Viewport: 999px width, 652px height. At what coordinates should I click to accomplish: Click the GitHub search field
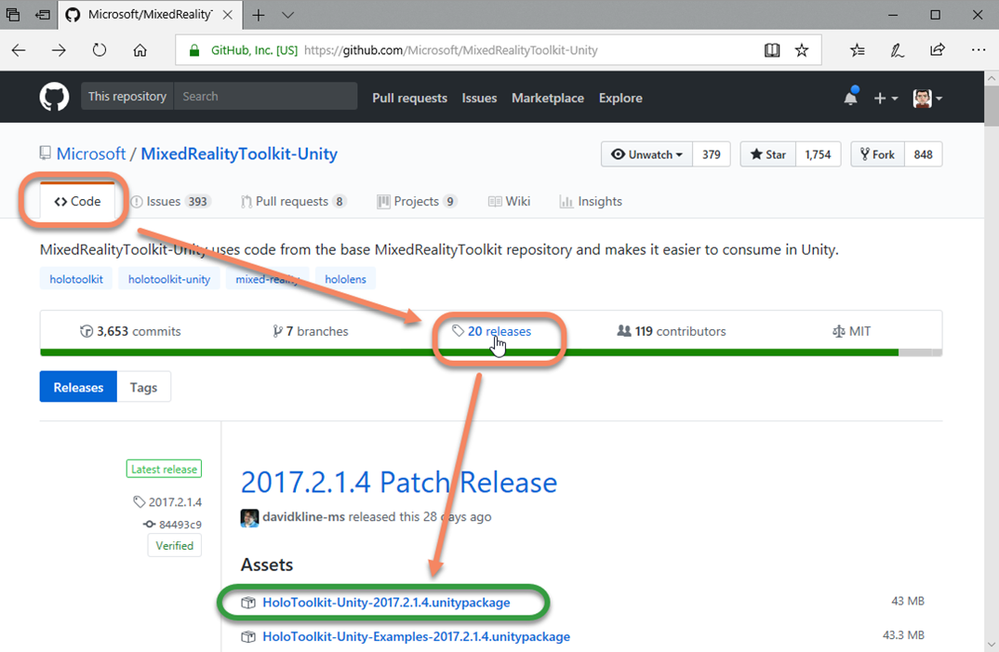265,96
